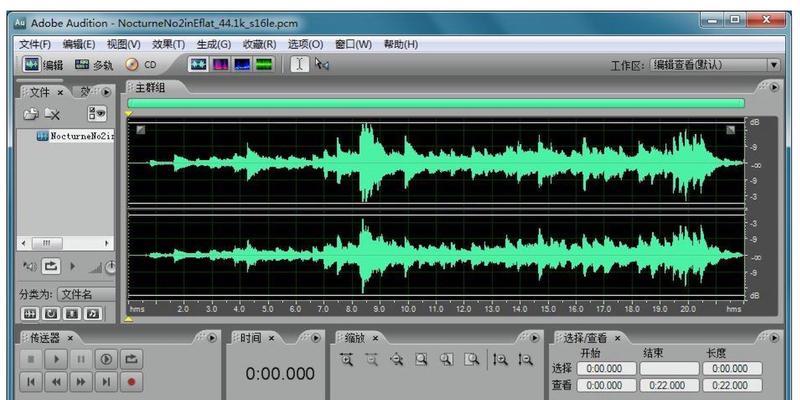Screen dimensions: 800x400
Task: Open 选择/查看 panel options menu arrow
Action: tap(774, 338)
